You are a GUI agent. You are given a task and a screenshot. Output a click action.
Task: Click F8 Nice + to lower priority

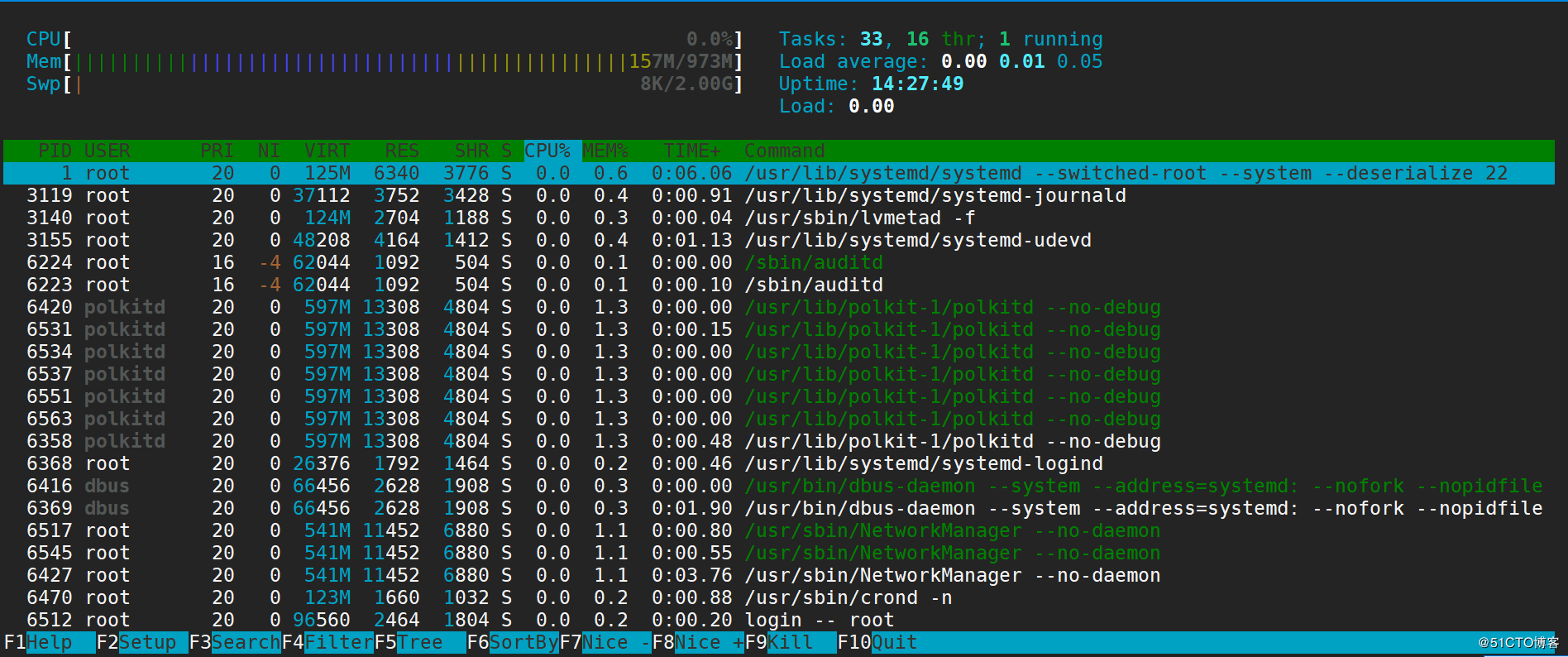(698, 643)
